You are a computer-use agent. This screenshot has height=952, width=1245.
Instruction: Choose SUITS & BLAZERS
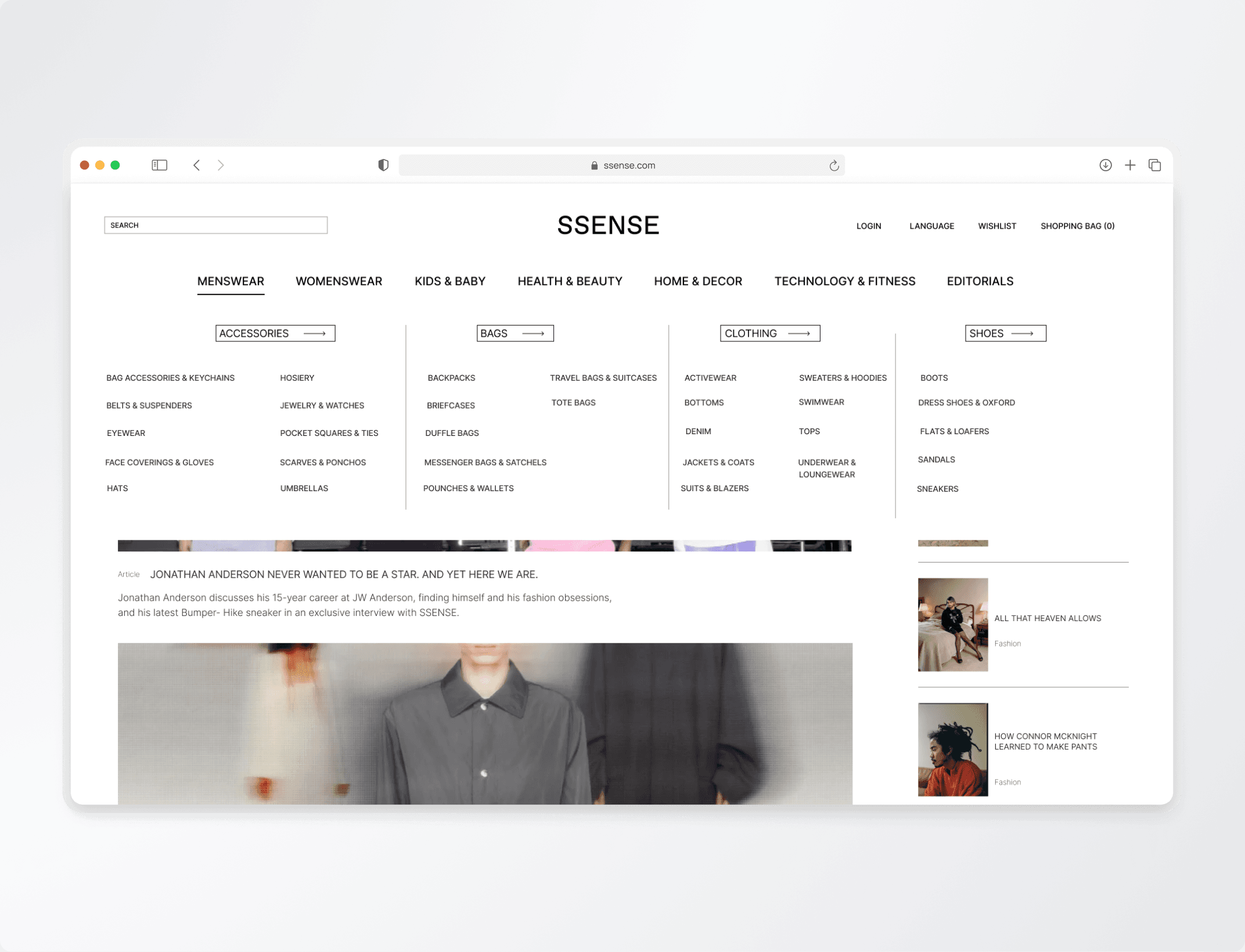coord(715,488)
